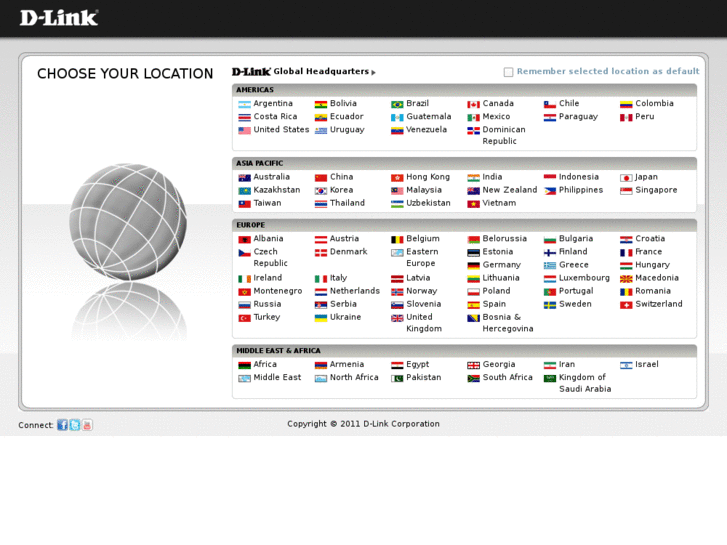Click the Belorussia link
Screen dimensions: 727x545
(x=504, y=238)
